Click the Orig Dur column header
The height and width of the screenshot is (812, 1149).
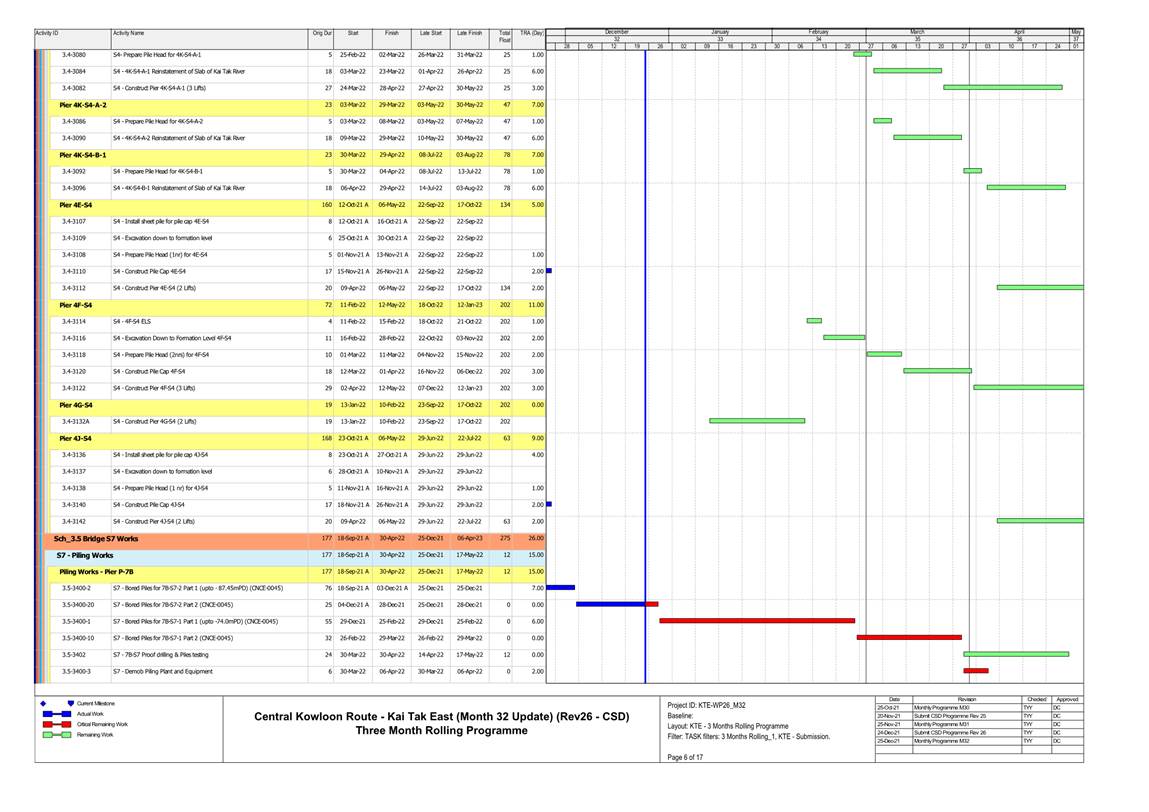click(x=322, y=34)
